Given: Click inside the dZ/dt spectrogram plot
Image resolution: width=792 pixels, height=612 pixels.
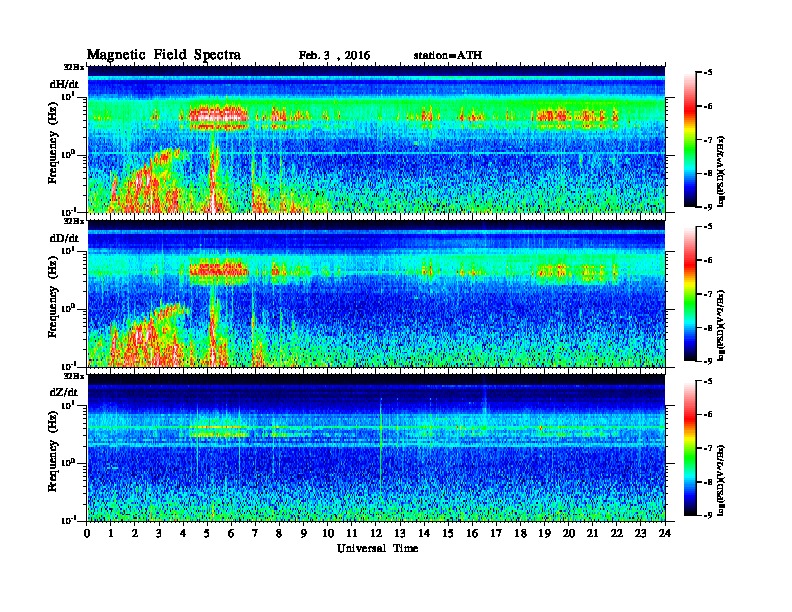Looking at the screenshot, I should point(376,448).
